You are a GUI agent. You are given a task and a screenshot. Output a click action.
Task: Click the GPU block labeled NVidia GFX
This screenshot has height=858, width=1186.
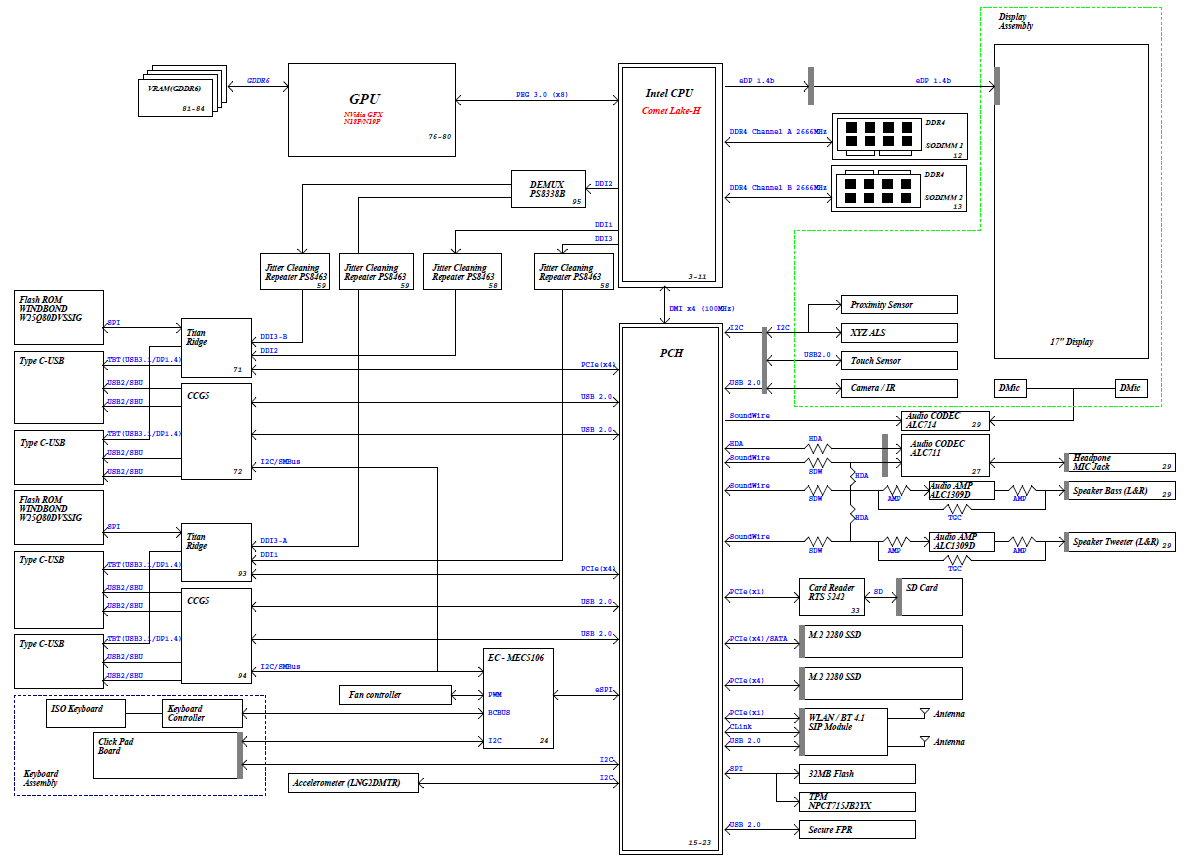[x=372, y=109]
